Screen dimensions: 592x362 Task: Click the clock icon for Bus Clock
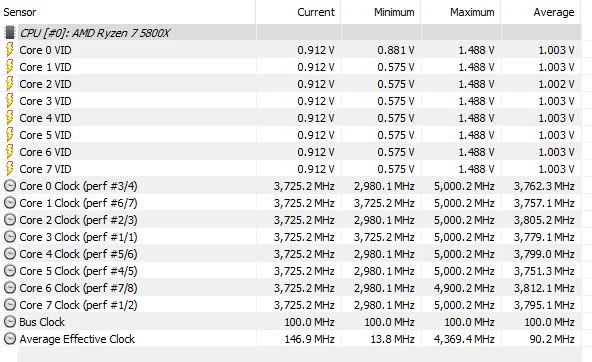[10, 322]
